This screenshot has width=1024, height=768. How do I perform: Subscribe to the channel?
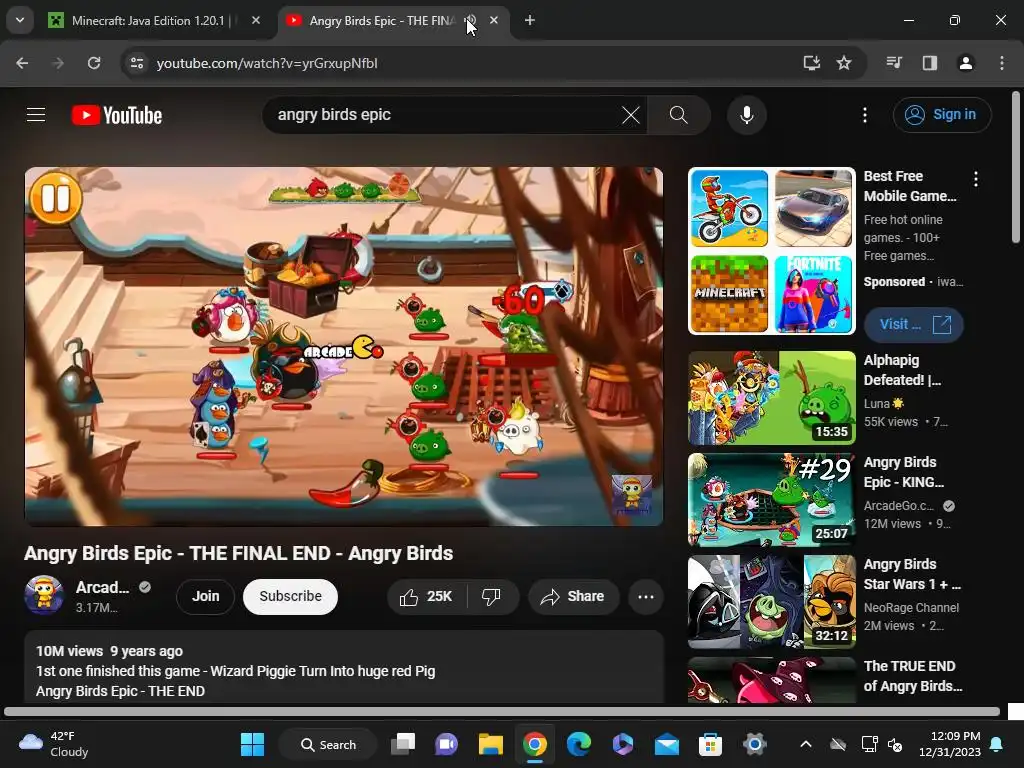point(290,596)
